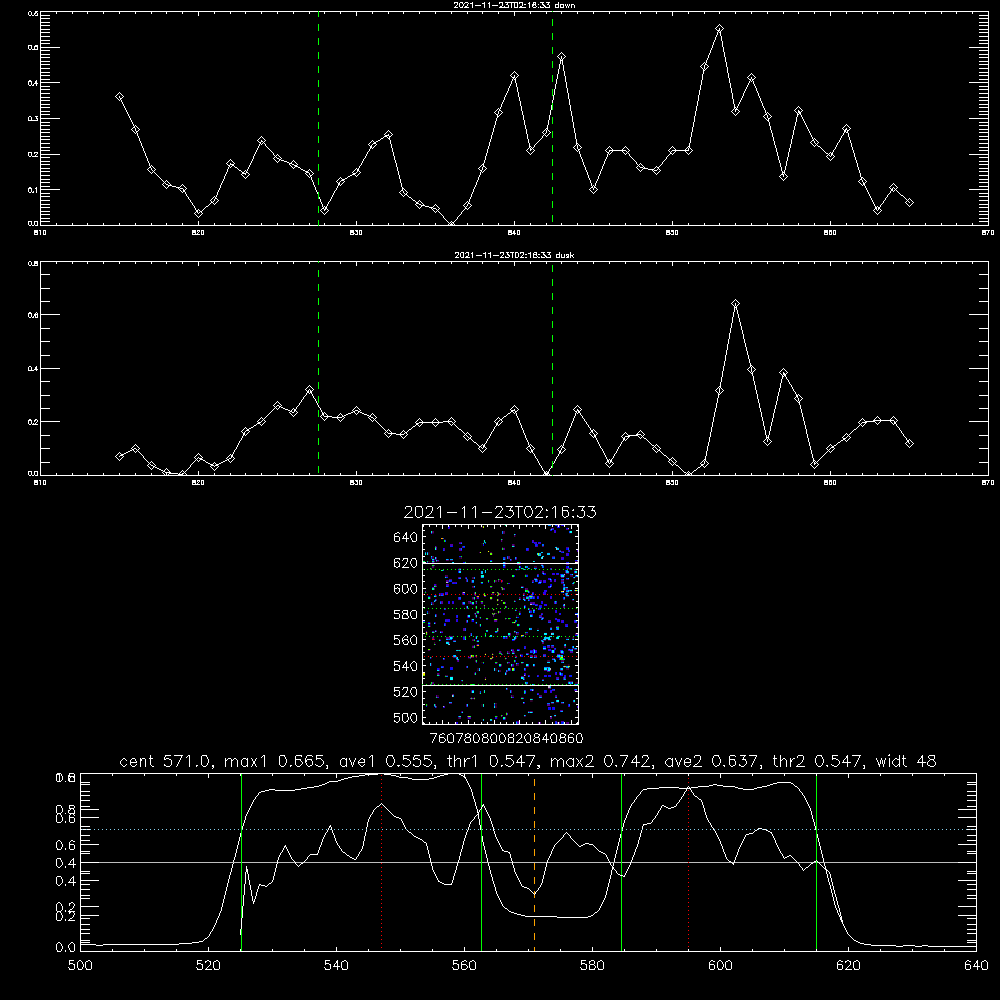Click the bottom plot x-axis label 540

(x=336, y=966)
